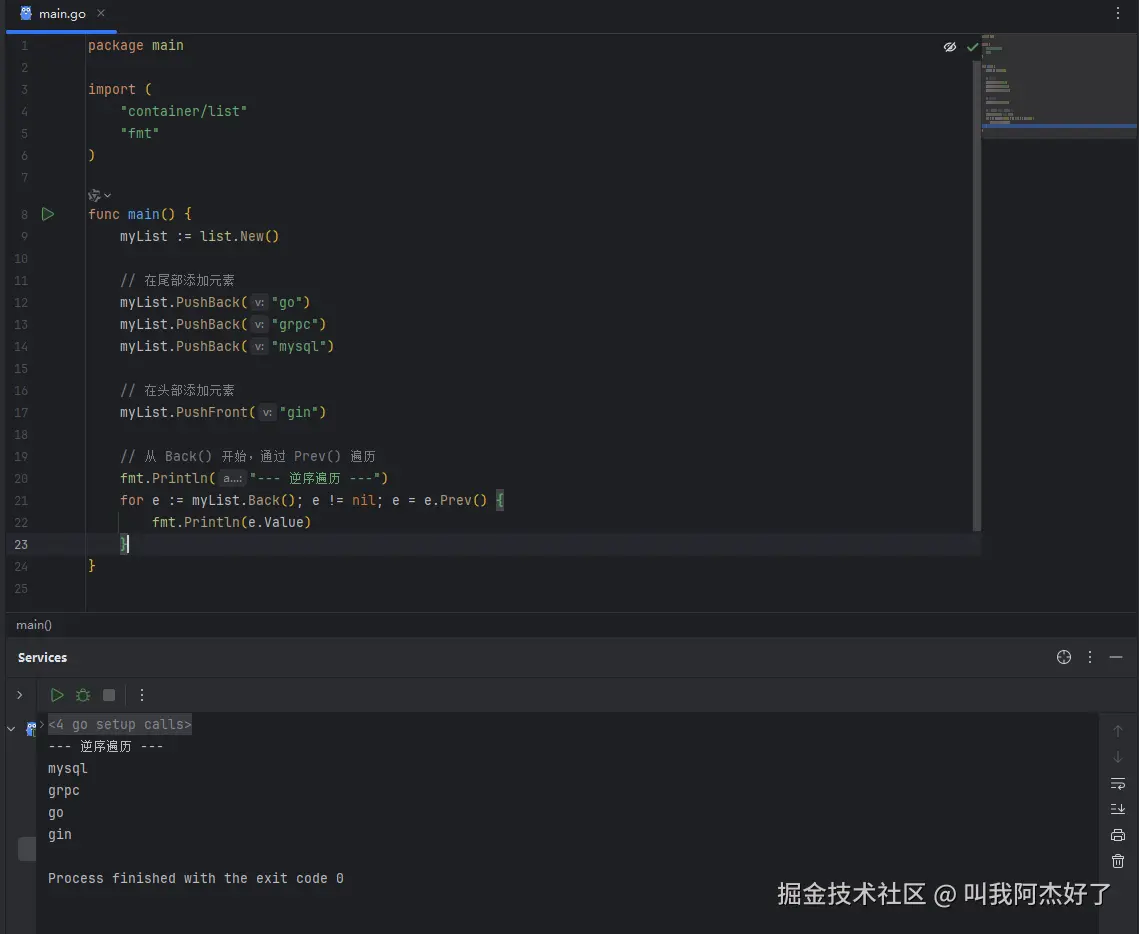This screenshot has width=1139, height=934.
Task: Open editor tab options menu
Action: point(1117,13)
